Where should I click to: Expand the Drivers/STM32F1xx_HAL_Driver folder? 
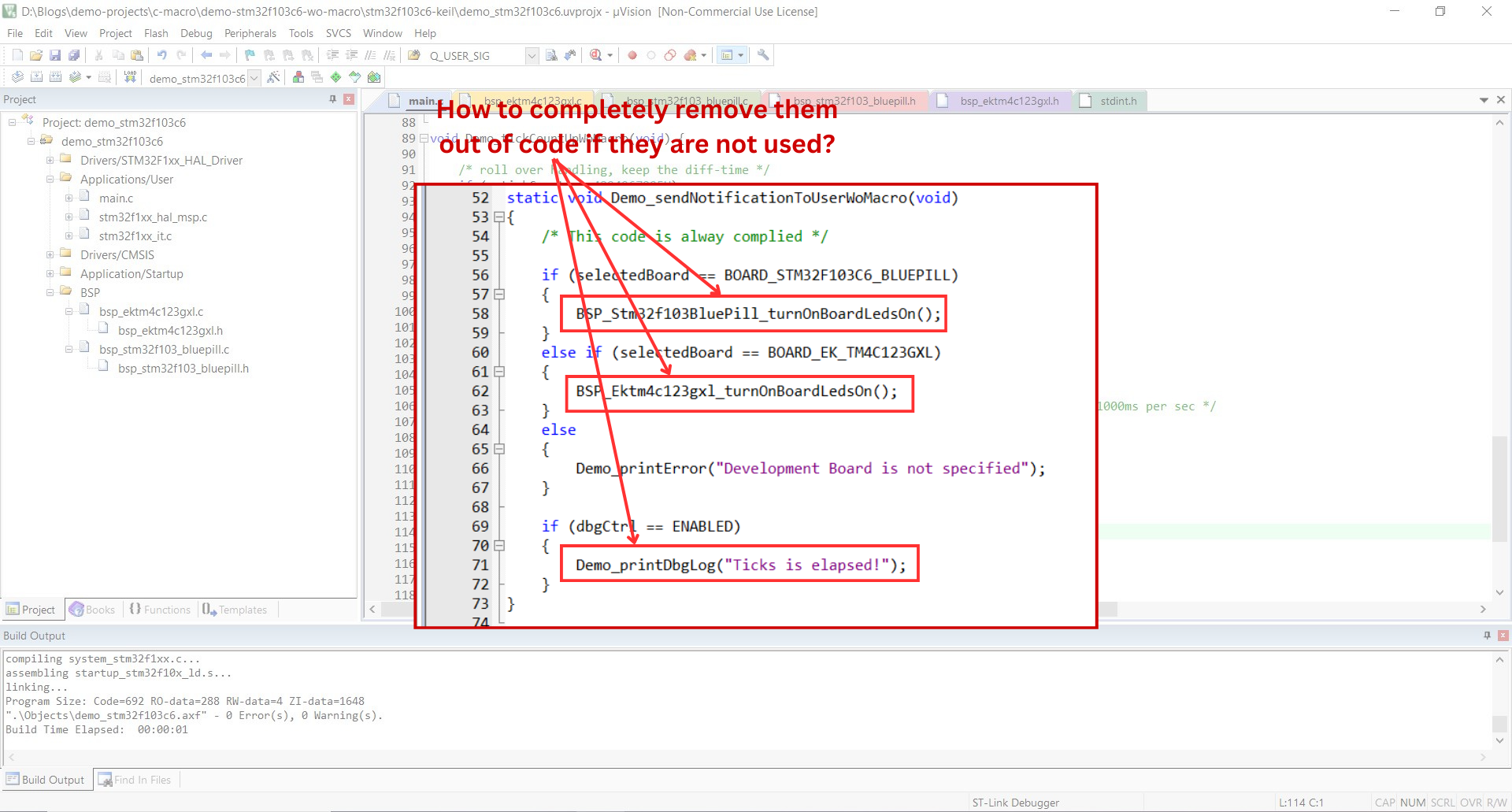50,161
